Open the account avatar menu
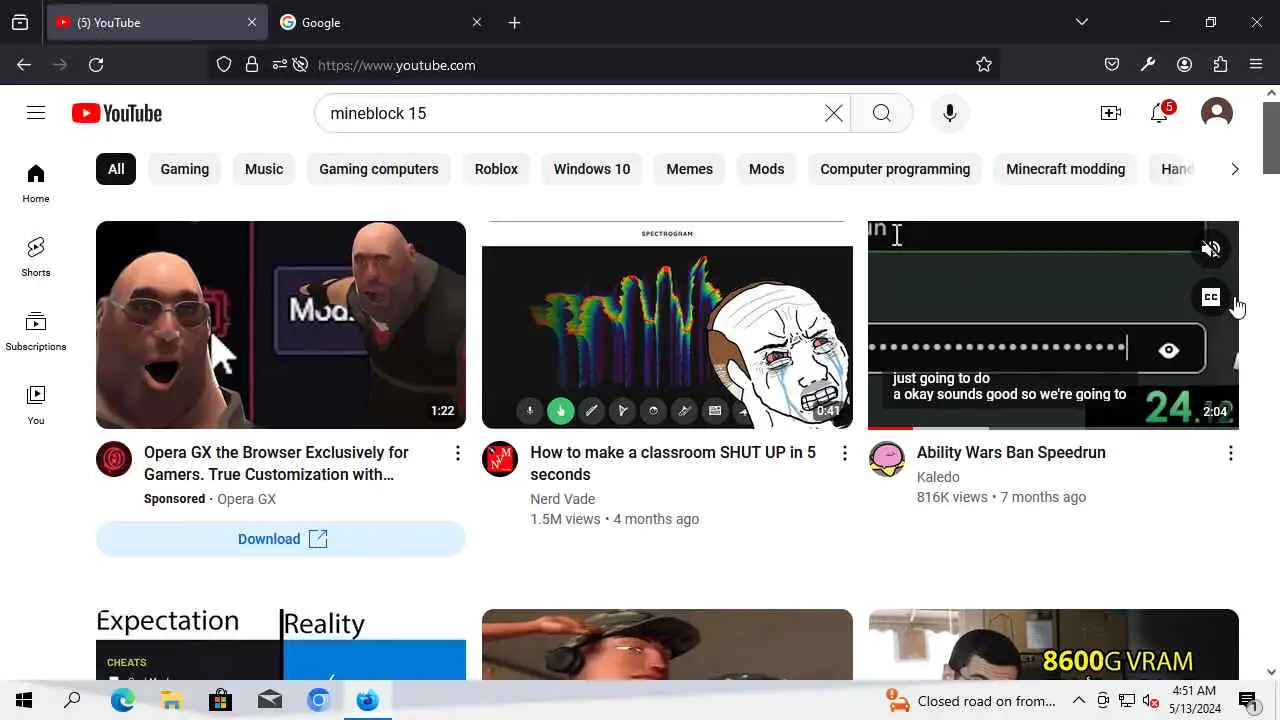Image resolution: width=1280 pixels, height=720 pixels. coord(1216,113)
